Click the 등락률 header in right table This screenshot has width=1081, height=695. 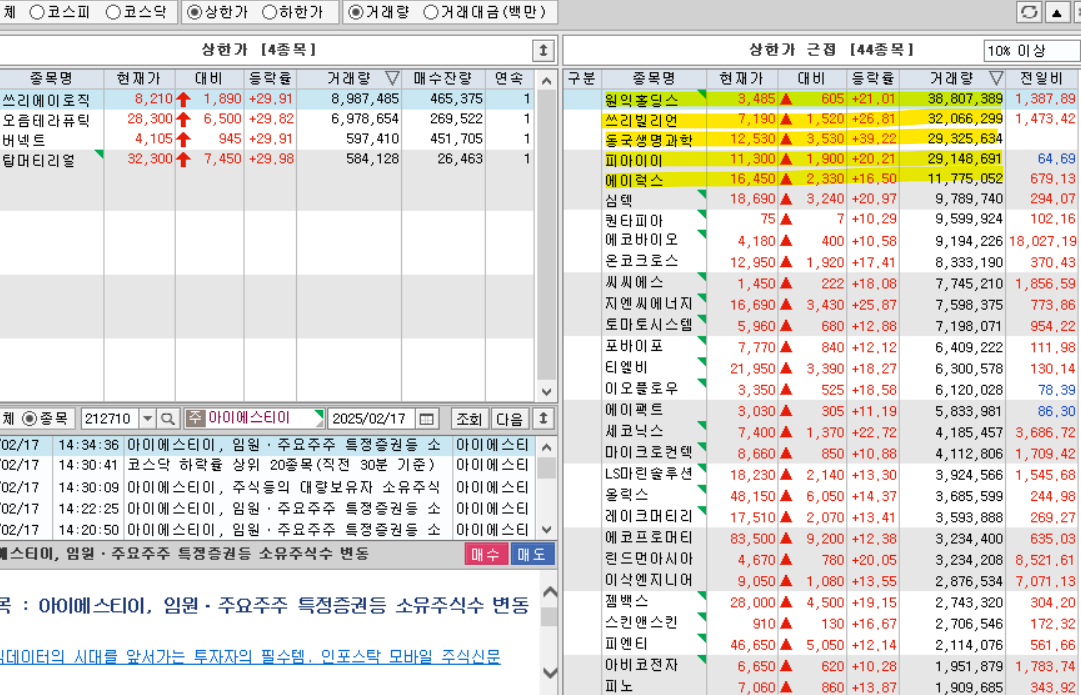[873, 79]
